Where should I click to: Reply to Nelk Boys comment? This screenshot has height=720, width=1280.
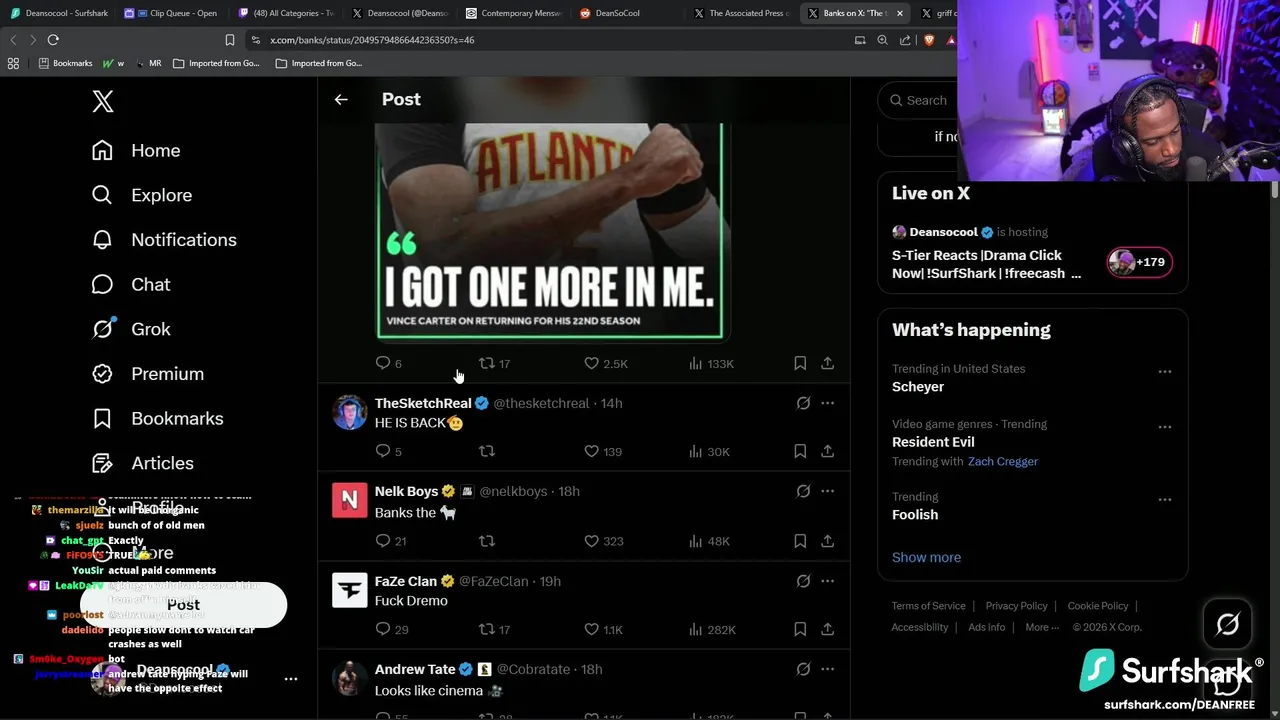click(x=383, y=541)
